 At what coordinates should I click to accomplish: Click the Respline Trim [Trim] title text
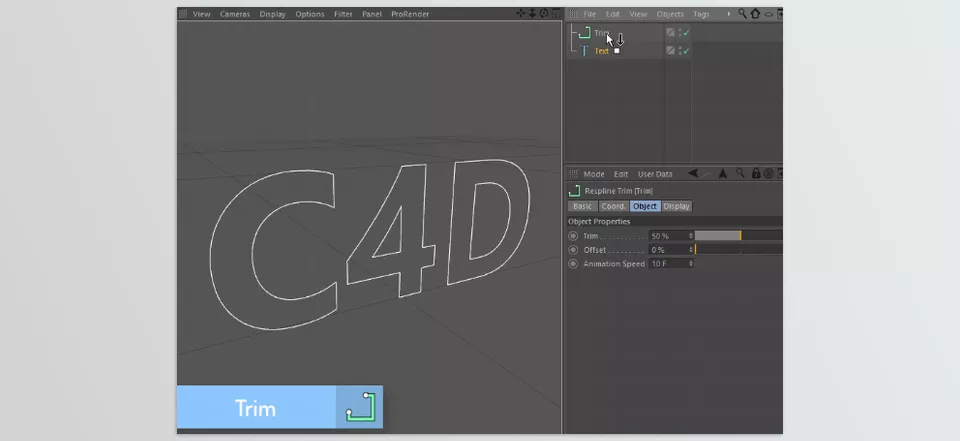pyautogui.click(x=618, y=191)
